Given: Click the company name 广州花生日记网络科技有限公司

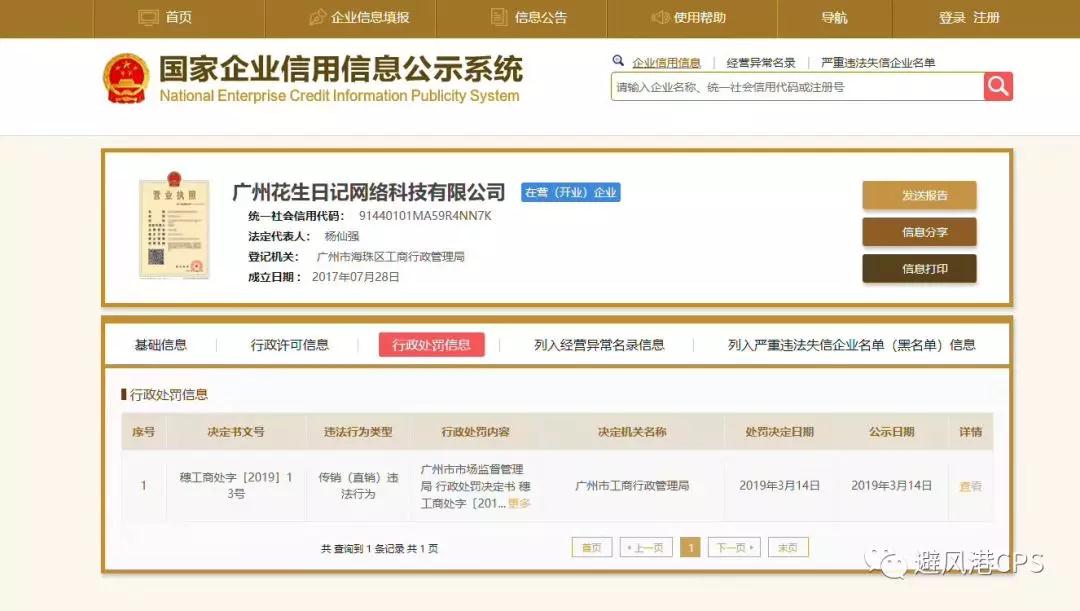Looking at the screenshot, I should [369, 191].
